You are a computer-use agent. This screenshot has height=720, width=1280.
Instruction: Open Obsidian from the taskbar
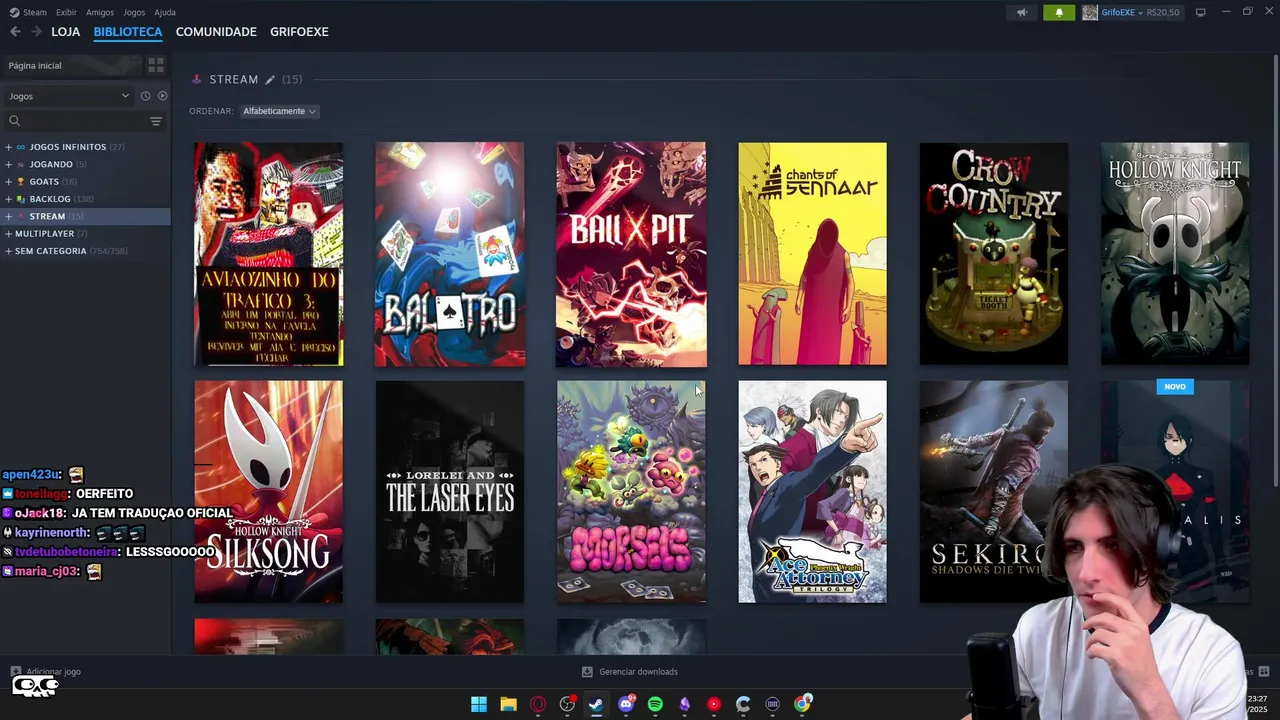pyautogui.click(x=684, y=704)
